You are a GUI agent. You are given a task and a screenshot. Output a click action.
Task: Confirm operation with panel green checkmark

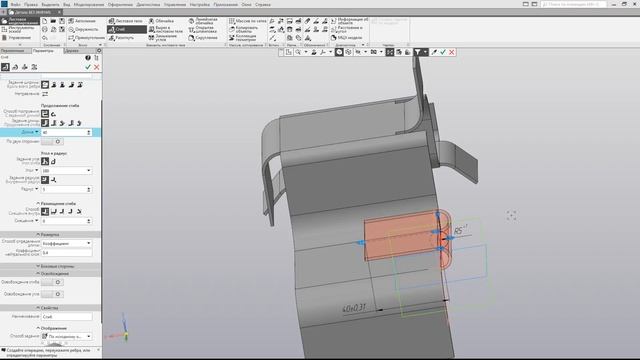click(88, 67)
